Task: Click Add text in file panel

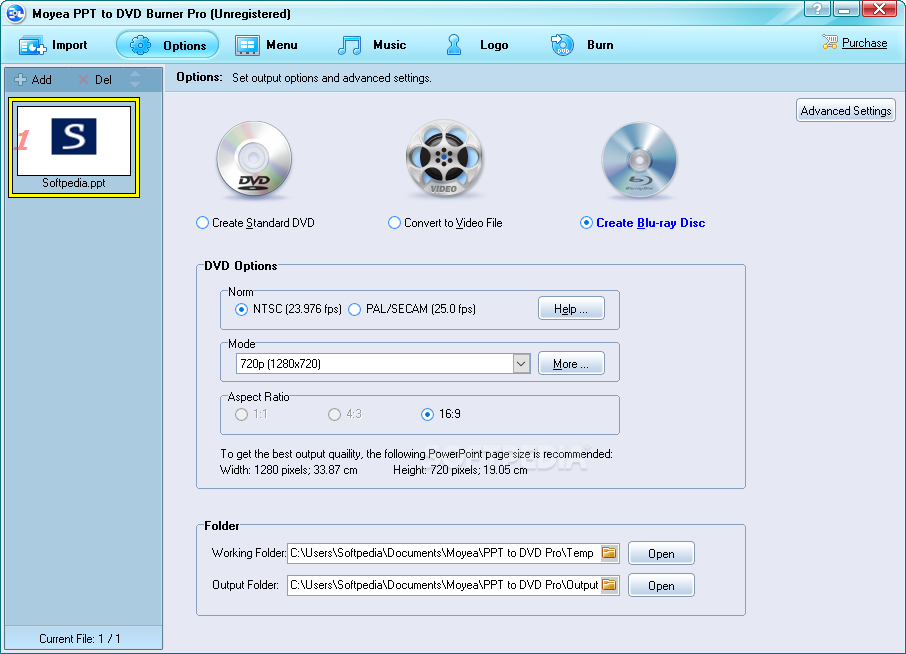Action: [42, 80]
